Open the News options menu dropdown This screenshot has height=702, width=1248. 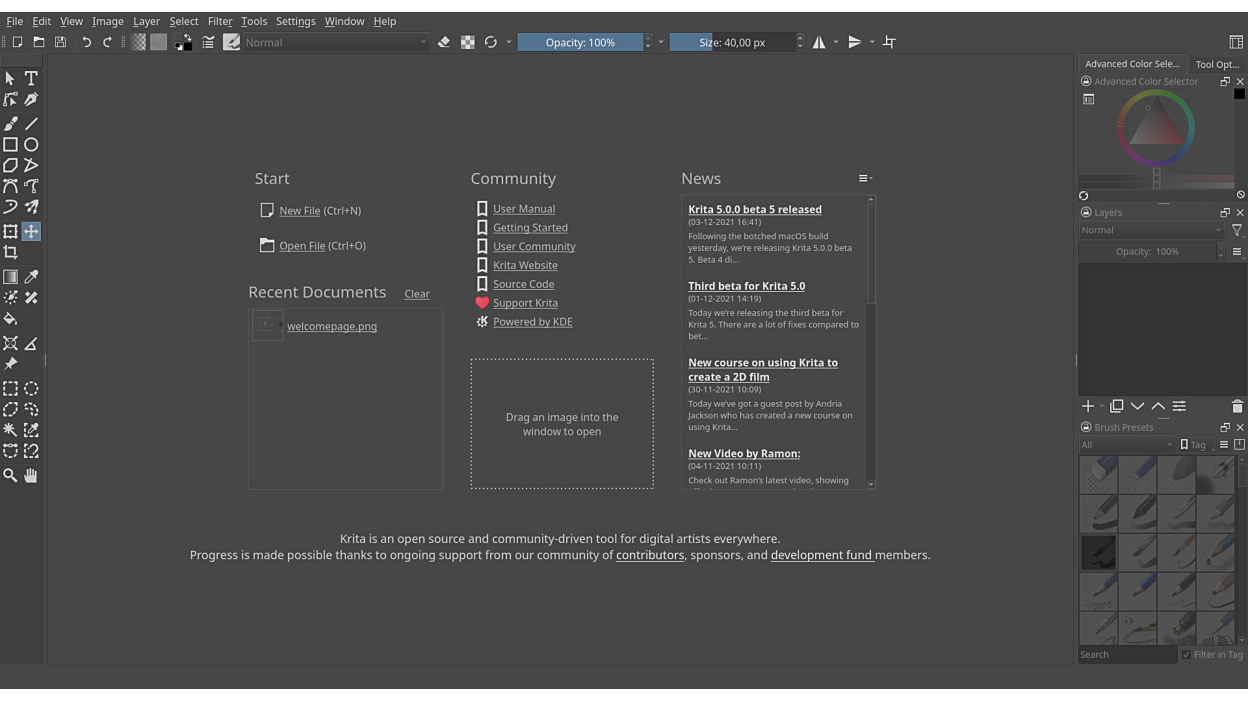point(865,178)
